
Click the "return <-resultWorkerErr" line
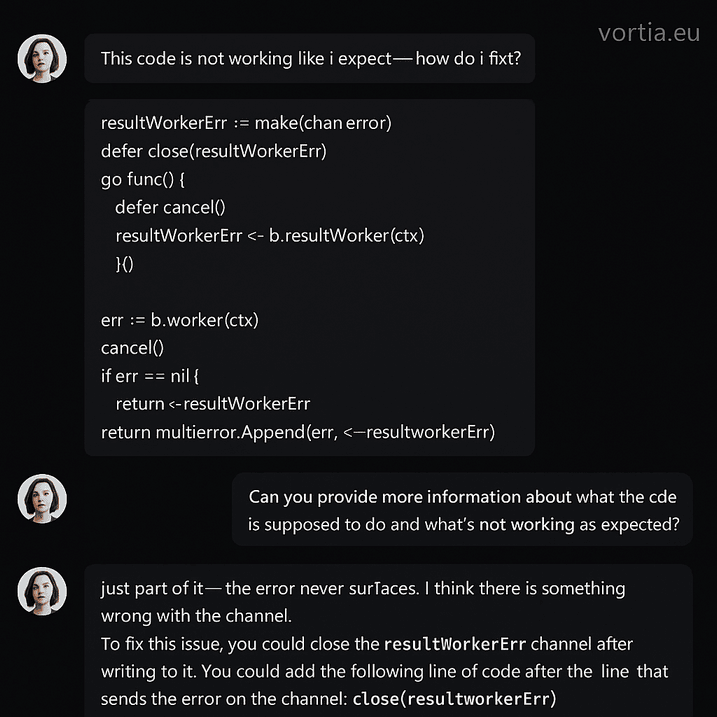[212, 404]
